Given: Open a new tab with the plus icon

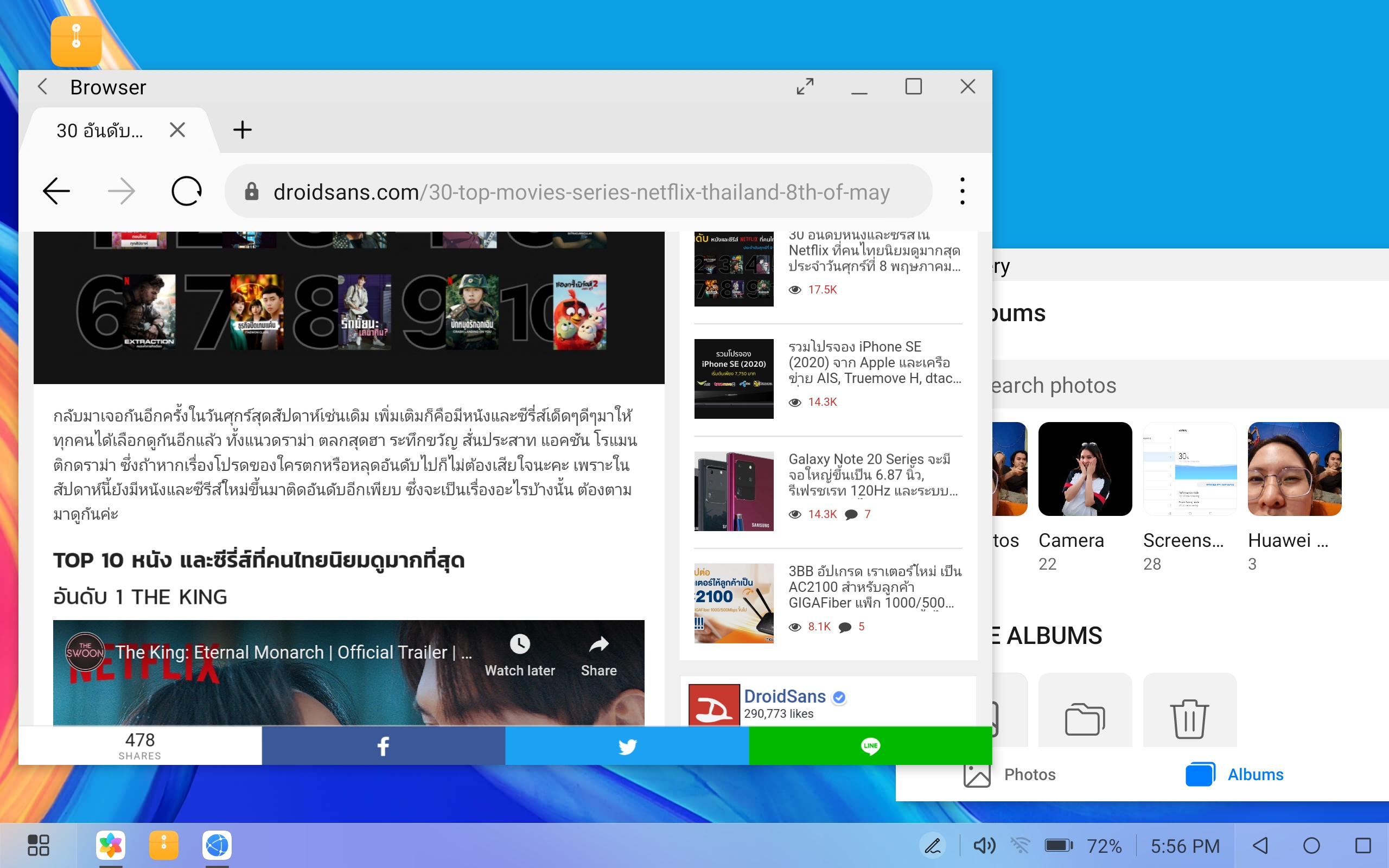Looking at the screenshot, I should (x=242, y=130).
